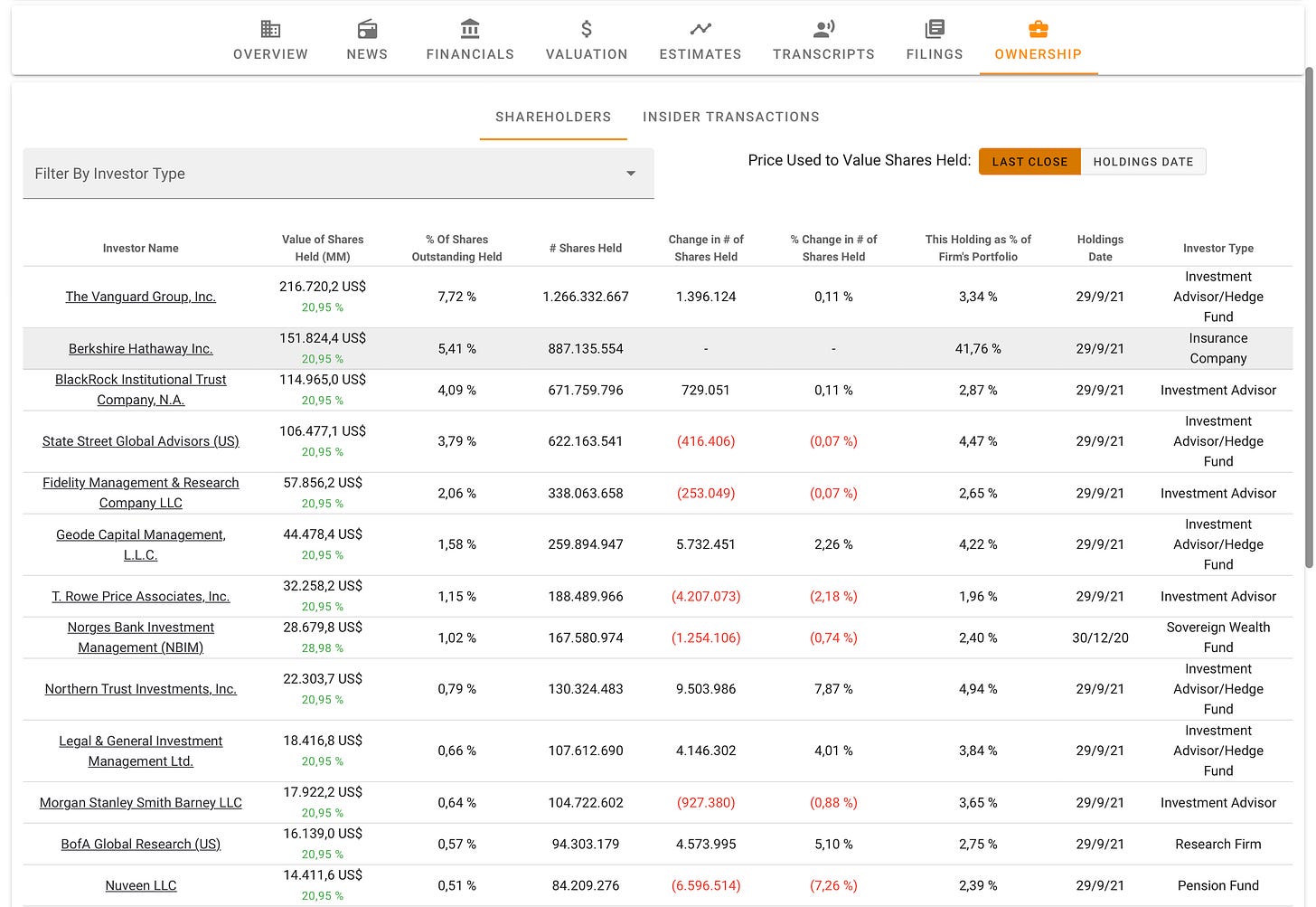Click the Research Firm investor type
Viewport: 1316px width, 907px height.
1218,844
